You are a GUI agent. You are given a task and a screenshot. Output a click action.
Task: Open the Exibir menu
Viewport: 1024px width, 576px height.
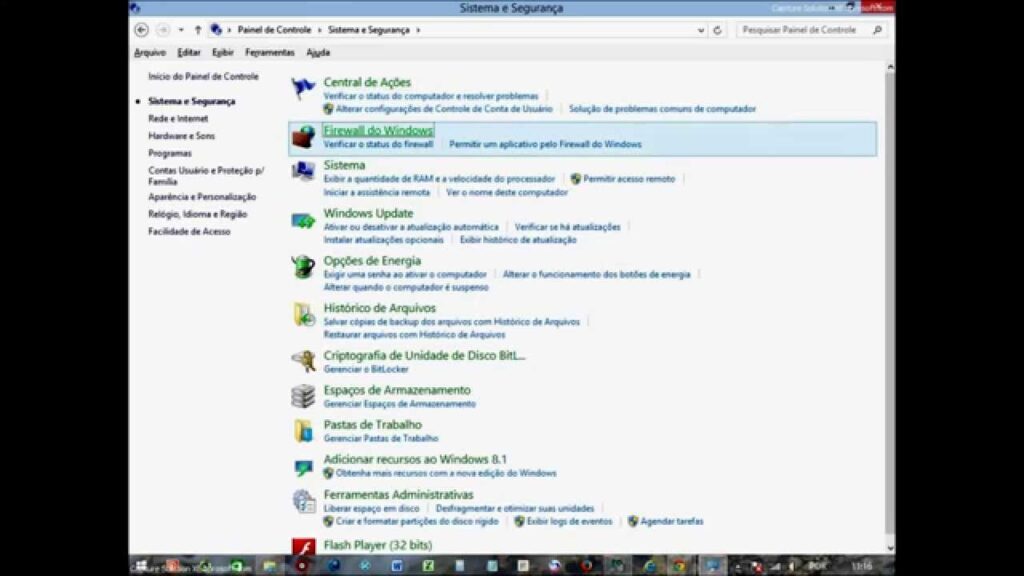tap(223, 52)
